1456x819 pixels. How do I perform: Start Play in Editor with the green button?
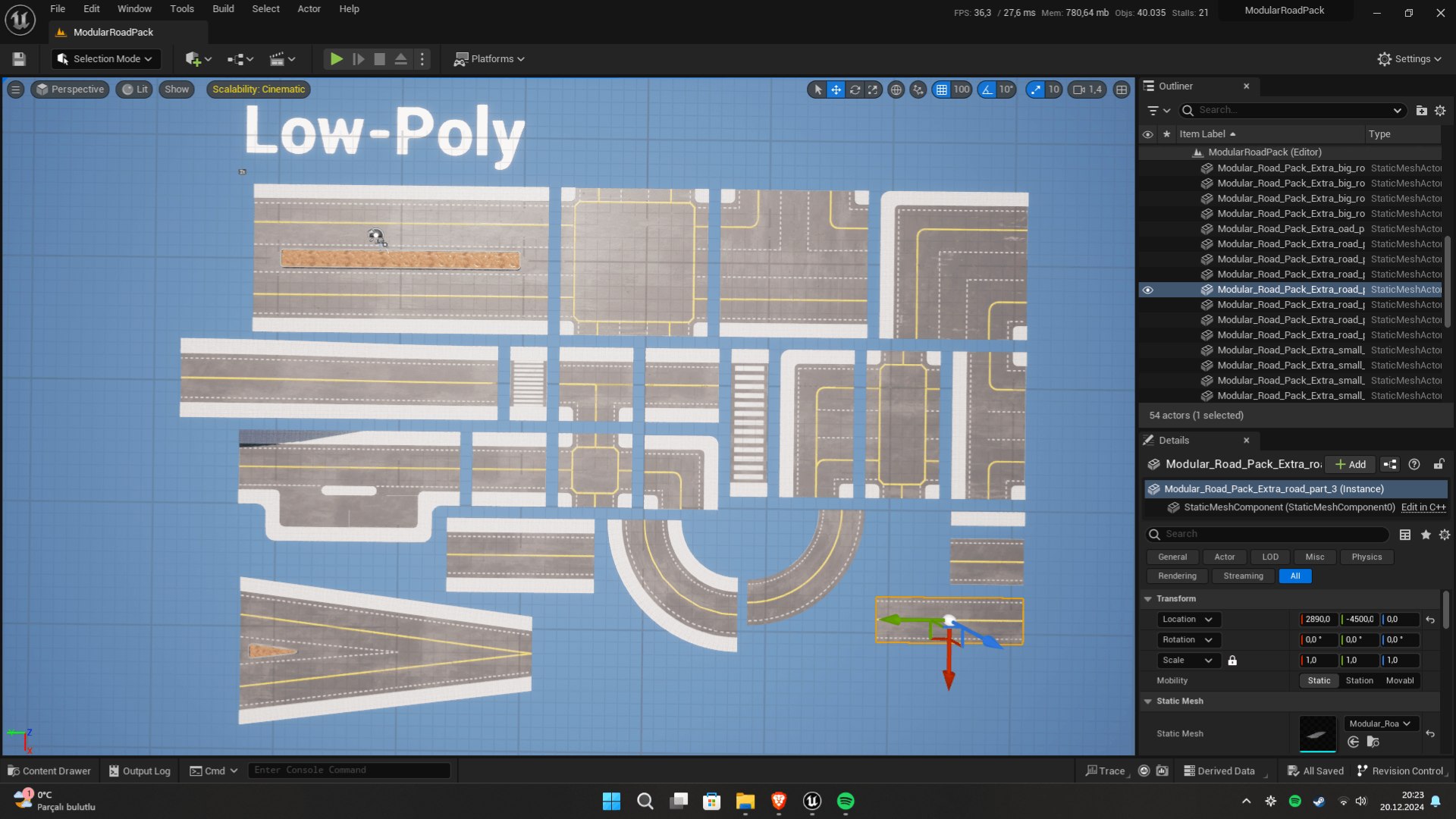click(x=336, y=59)
